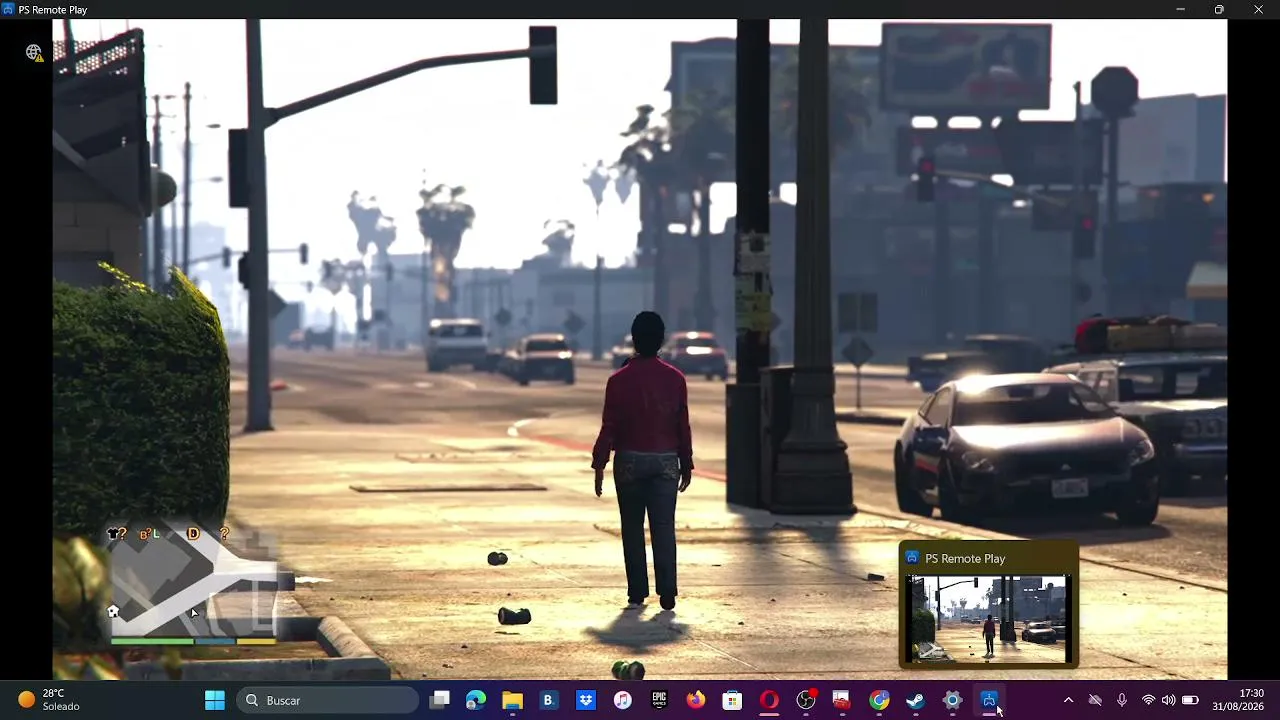Click the PS Remote Play preview title

click(x=965, y=559)
